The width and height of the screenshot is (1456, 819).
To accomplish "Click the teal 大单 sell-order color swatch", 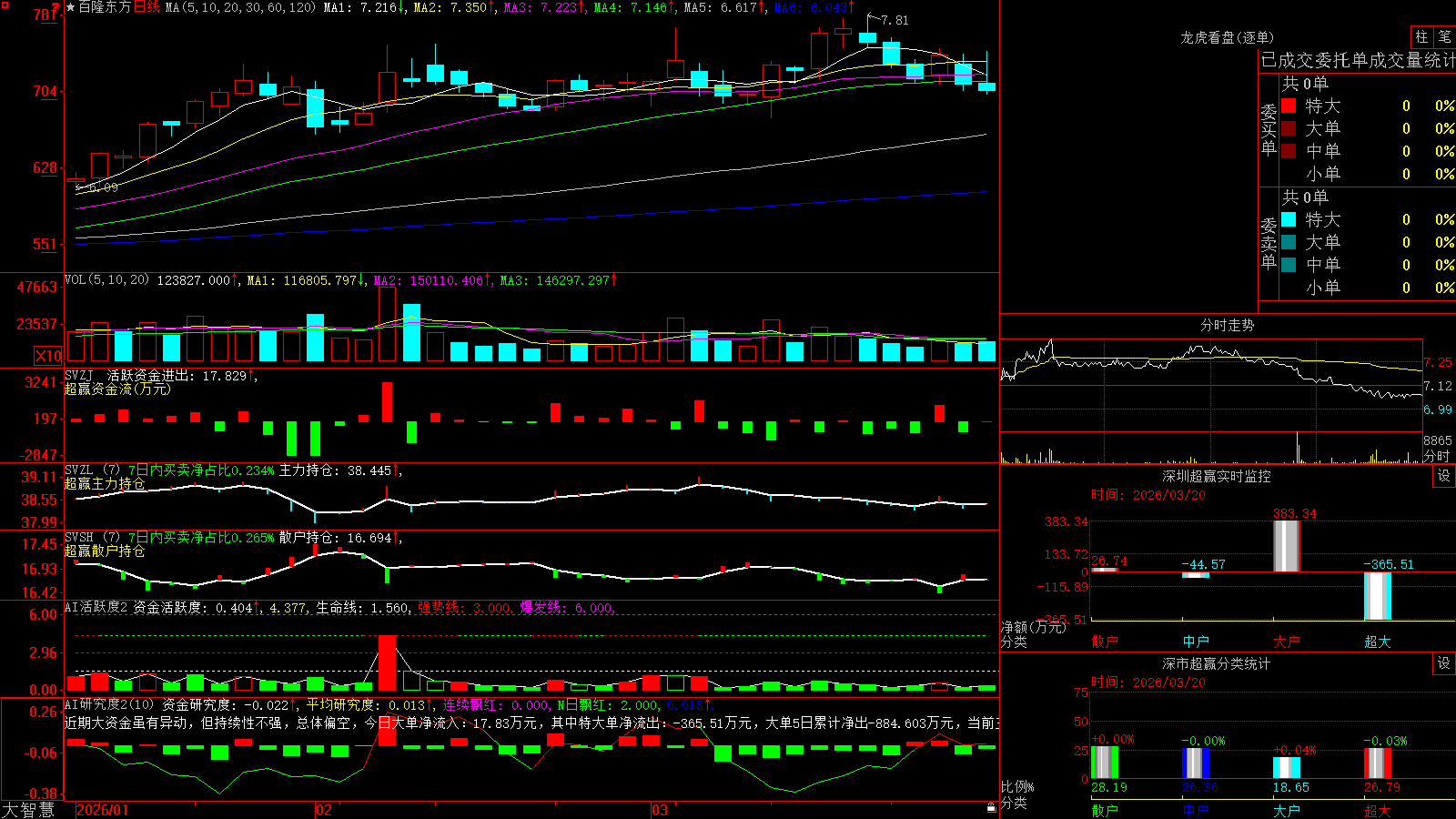I will (x=1289, y=242).
